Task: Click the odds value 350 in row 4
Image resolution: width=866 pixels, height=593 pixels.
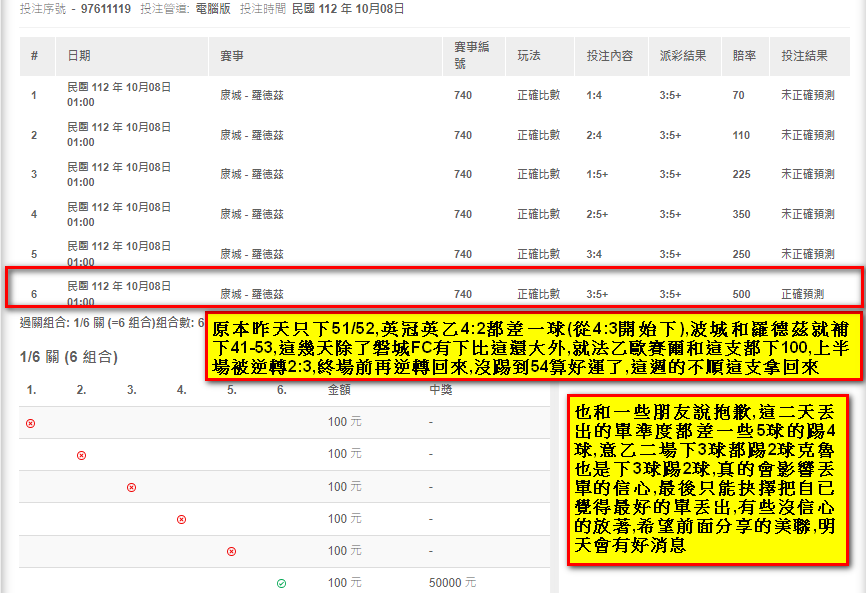Action: tap(741, 214)
